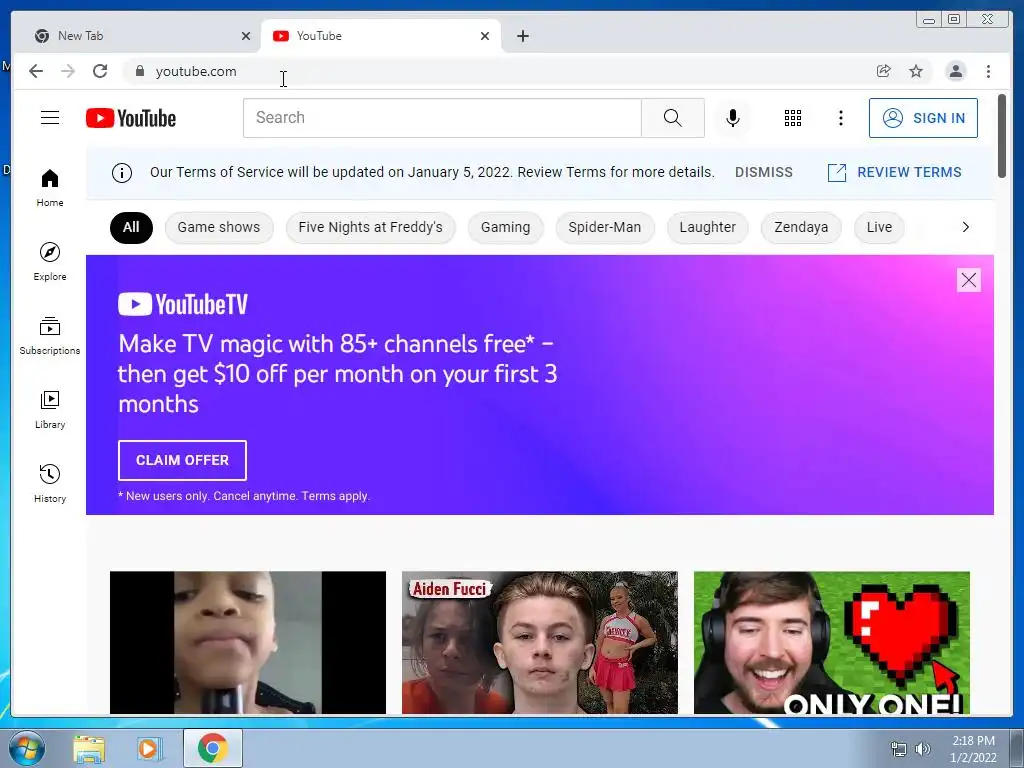Select the Gaming chip
The image size is (1024, 768).
pos(505,227)
